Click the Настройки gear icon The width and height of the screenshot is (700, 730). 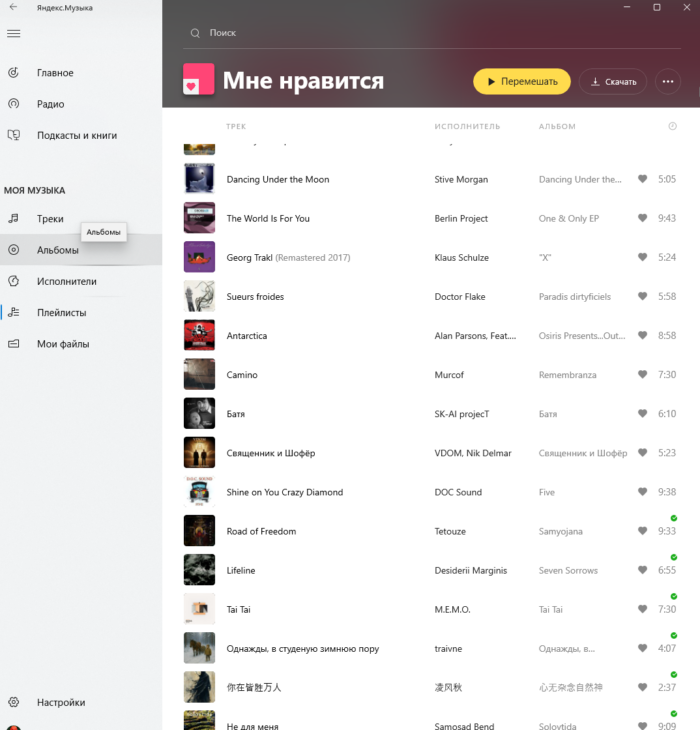pos(13,702)
